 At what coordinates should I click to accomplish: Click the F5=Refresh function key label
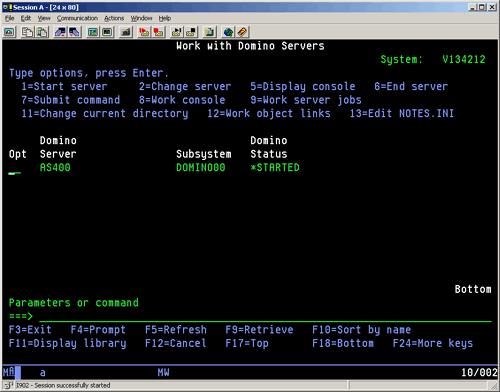tap(176, 330)
